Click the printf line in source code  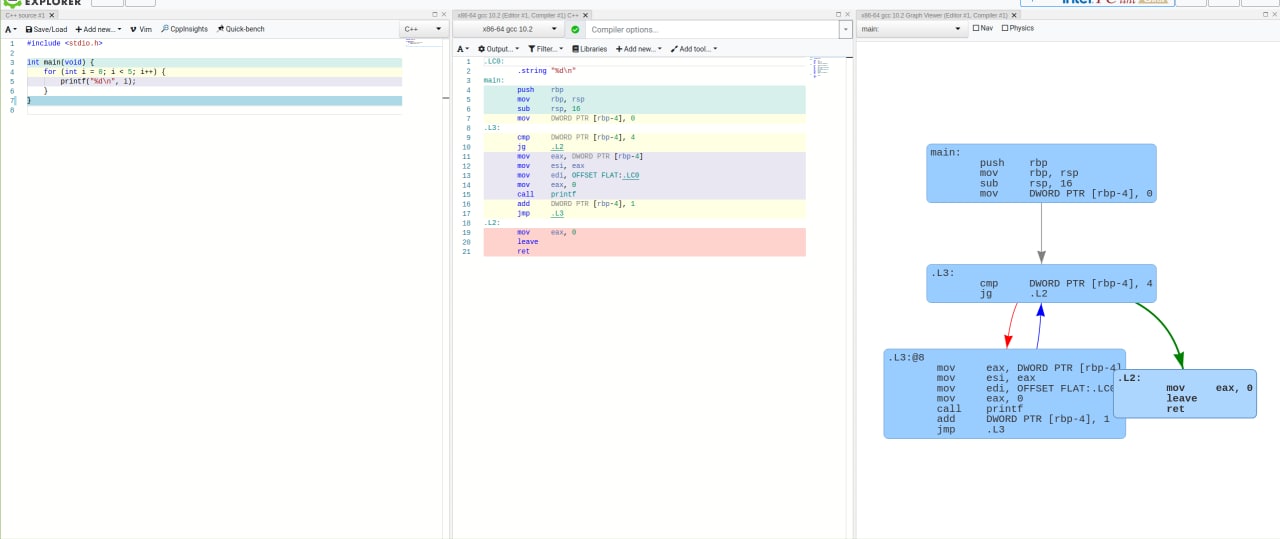coord(214,81)
